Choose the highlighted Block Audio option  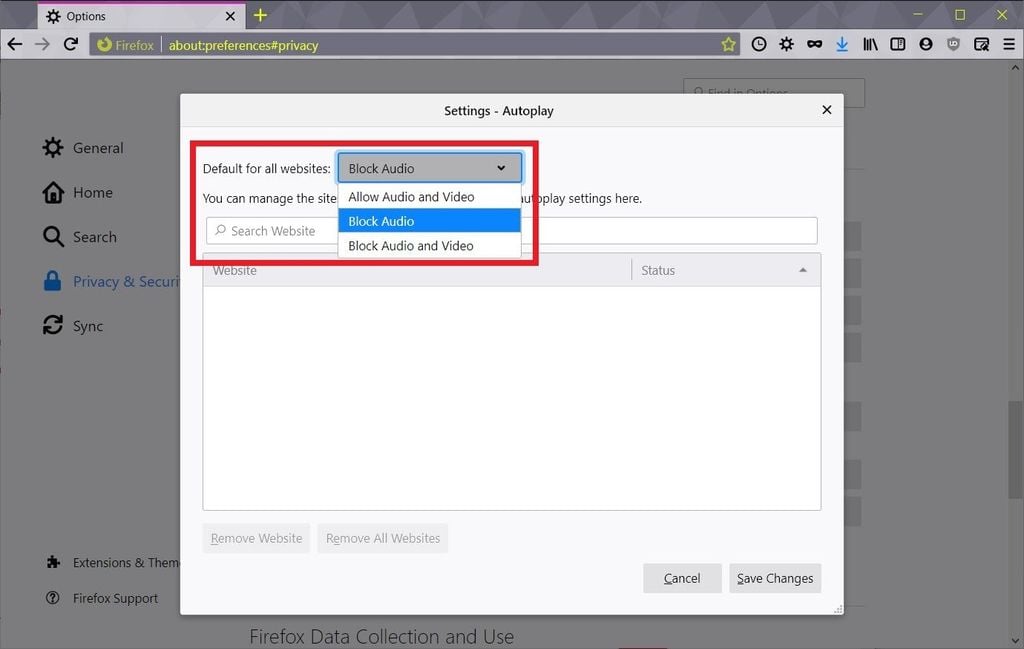429,221
